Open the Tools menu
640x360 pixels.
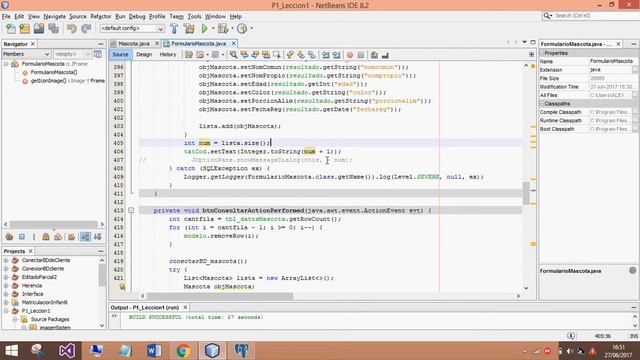194,16
